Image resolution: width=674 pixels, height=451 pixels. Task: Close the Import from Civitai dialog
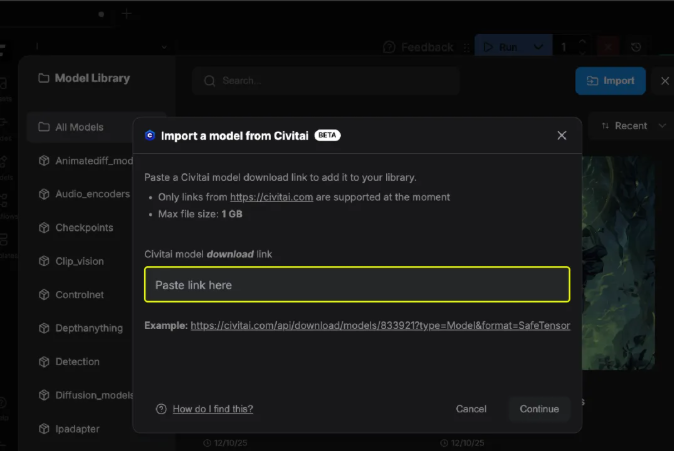click(561, 135)
